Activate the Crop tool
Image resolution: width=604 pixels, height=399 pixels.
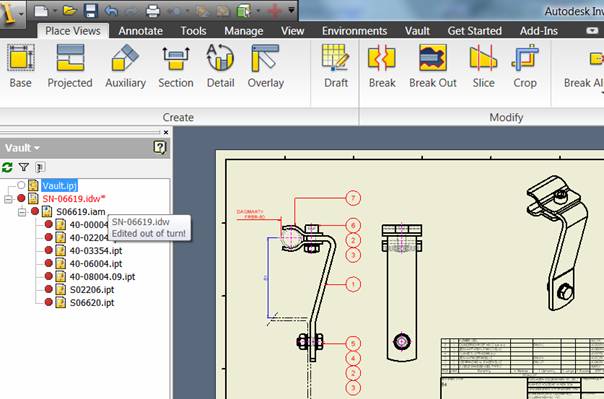[x=525, y=66]
